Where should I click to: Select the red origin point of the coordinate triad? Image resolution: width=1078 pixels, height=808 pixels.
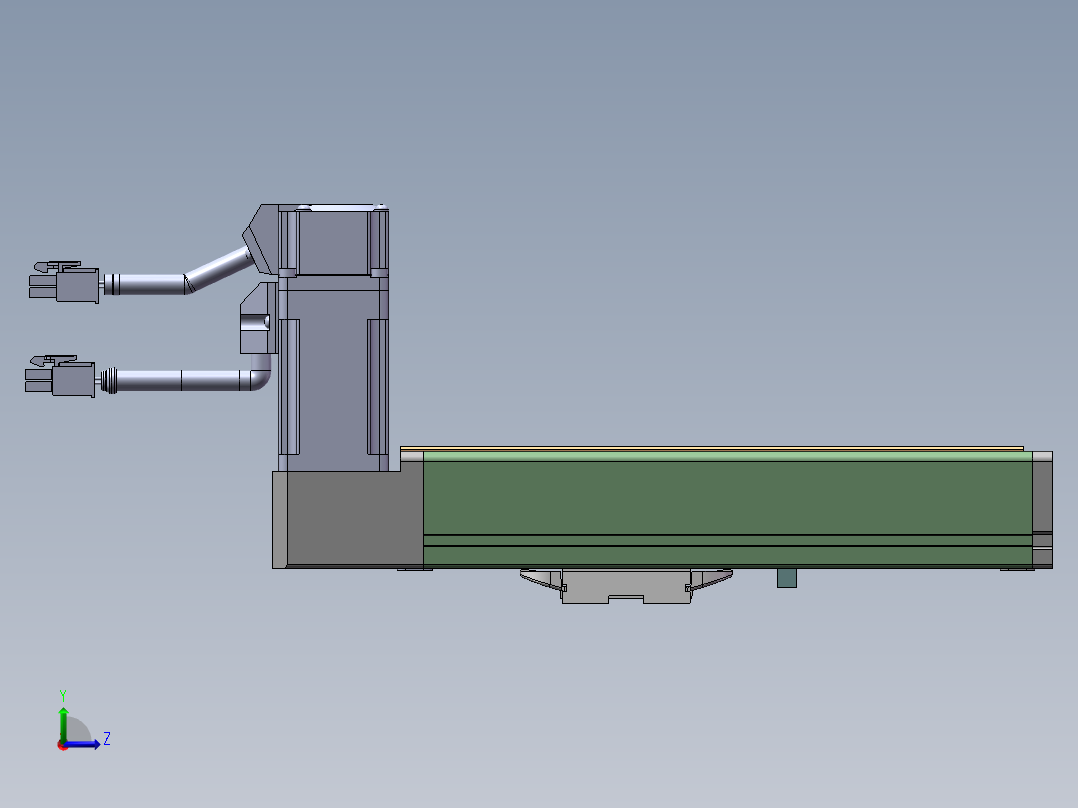pyautogui.click(x=62, y=745)
